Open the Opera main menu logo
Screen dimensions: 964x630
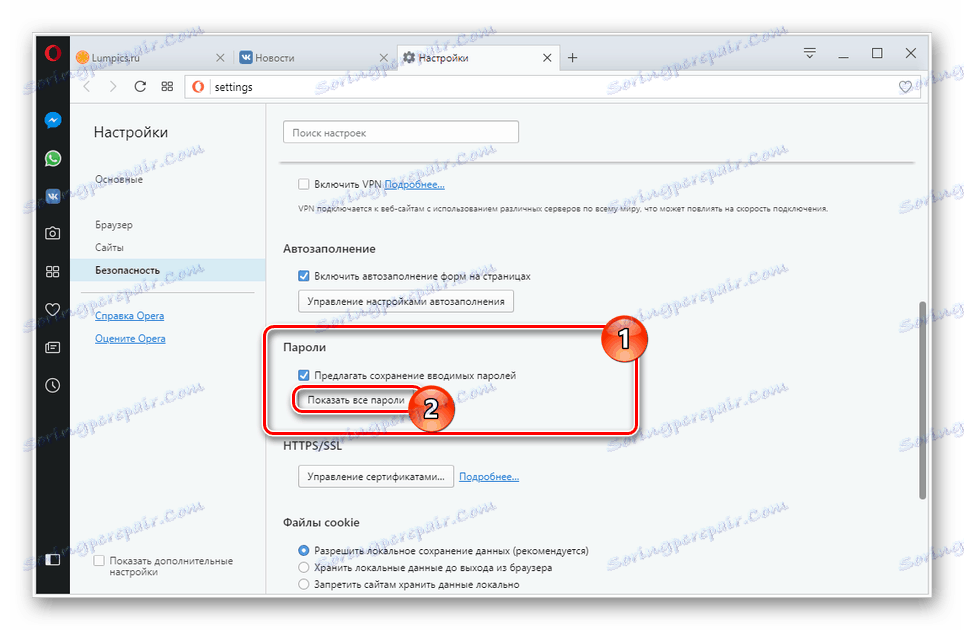[x=53, y=53]
